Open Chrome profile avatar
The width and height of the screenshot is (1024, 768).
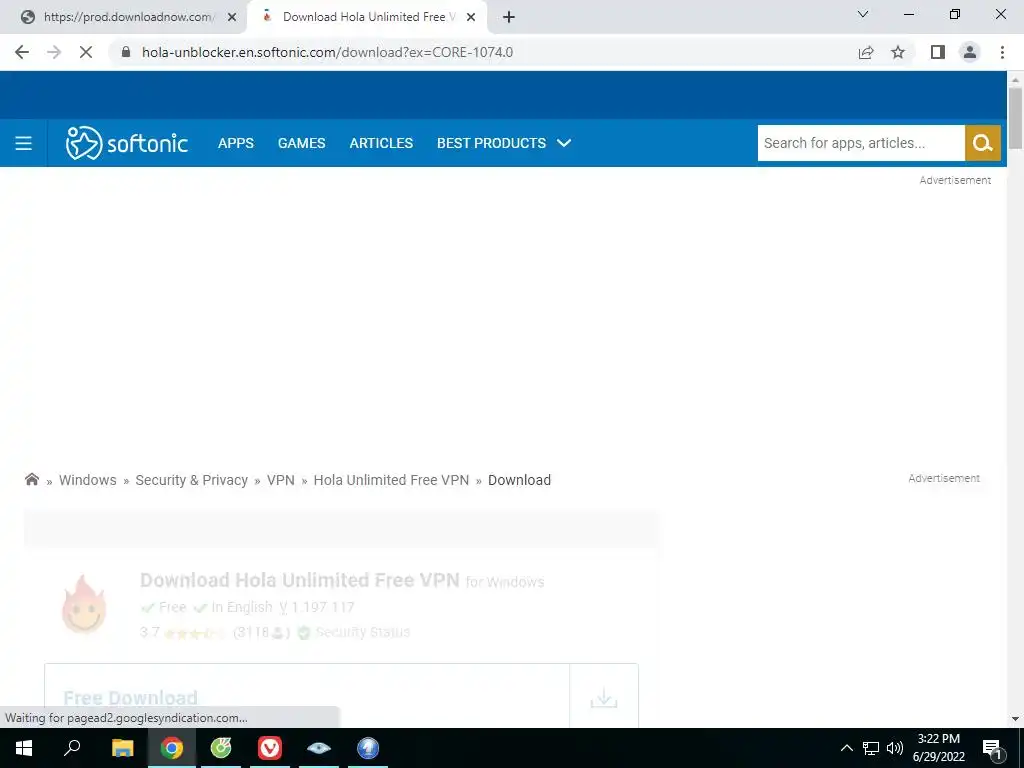[x=970, y=52]
